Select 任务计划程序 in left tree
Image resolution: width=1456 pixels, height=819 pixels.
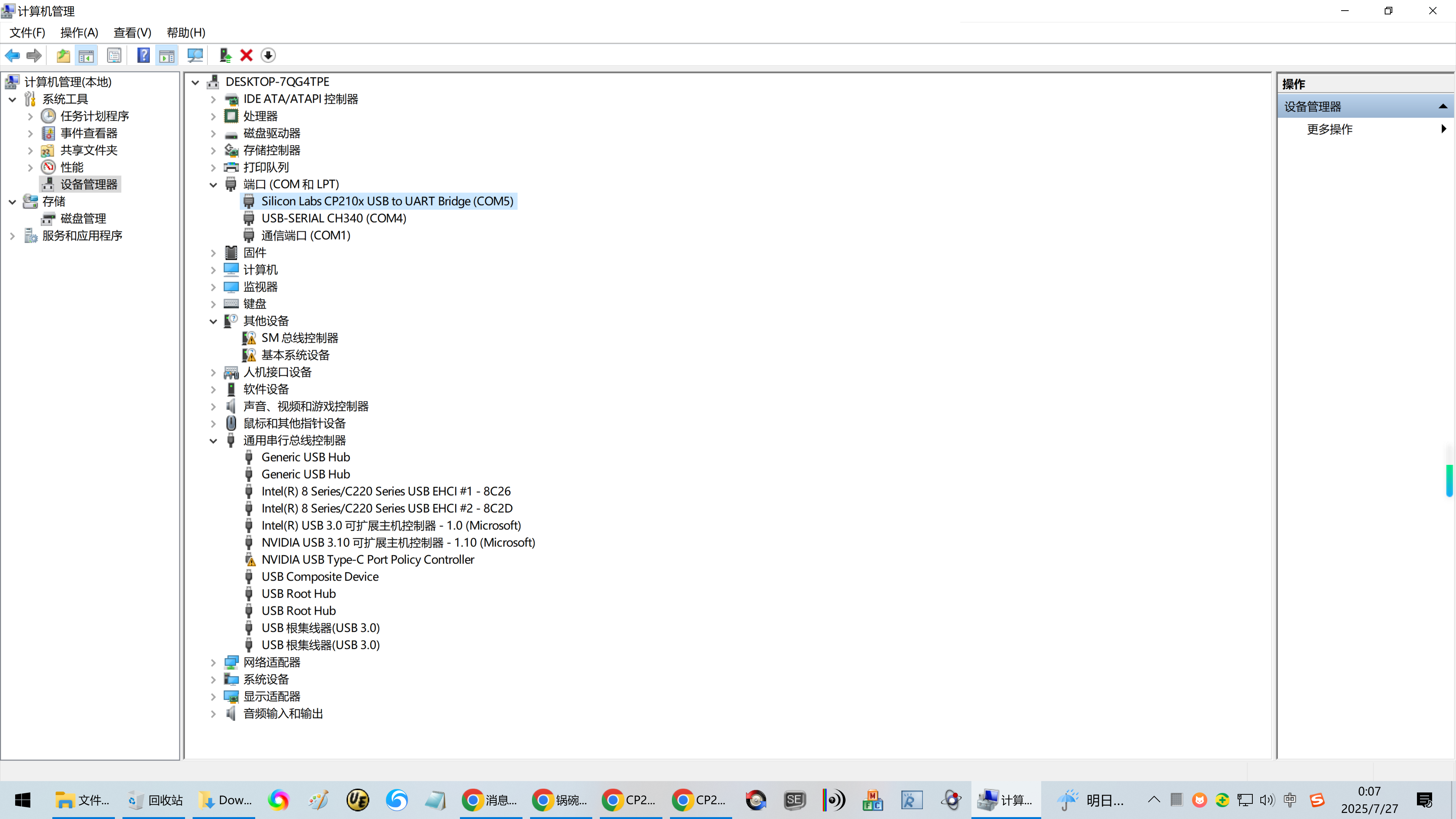click(94, 116)
